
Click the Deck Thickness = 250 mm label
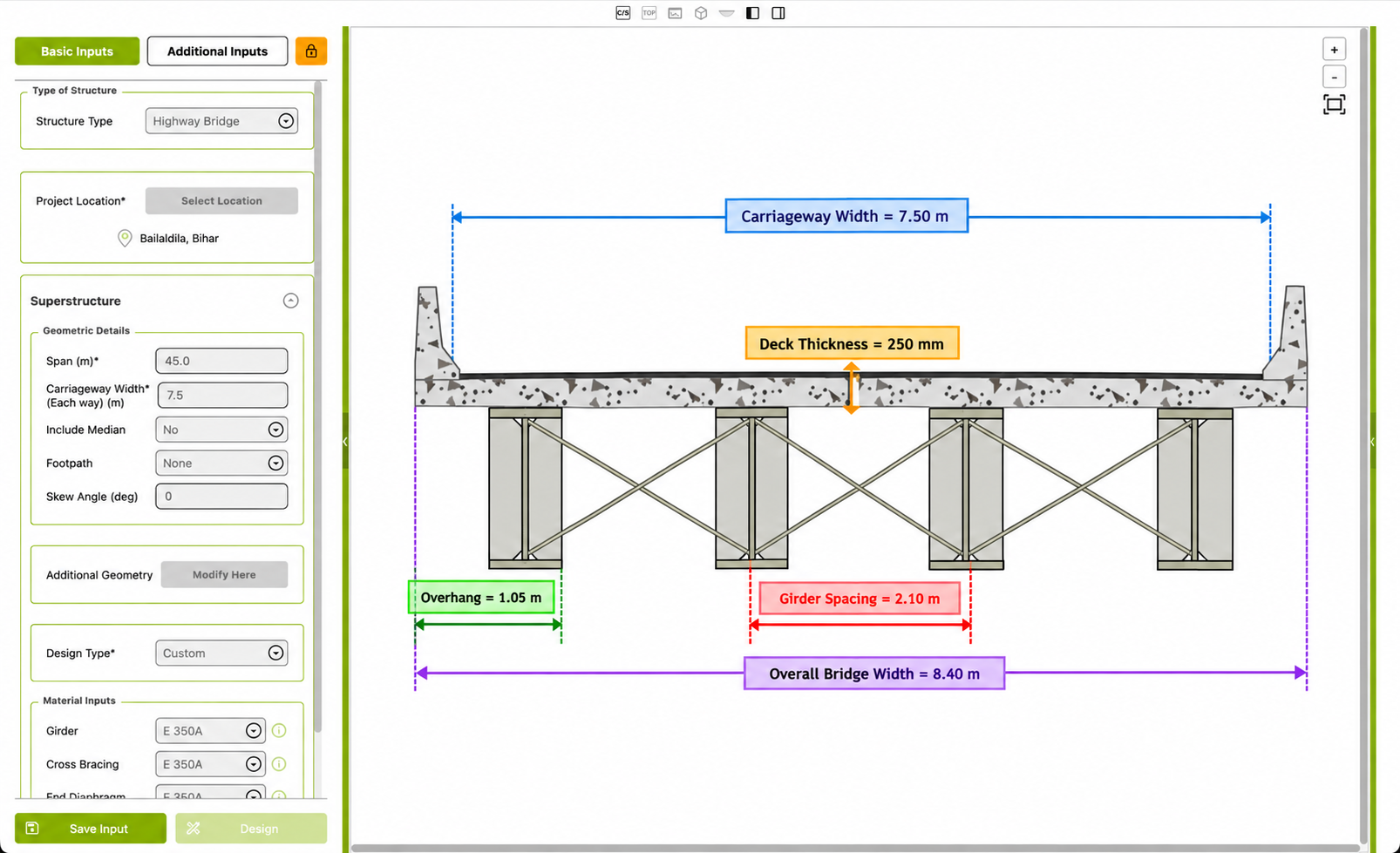pyautogui.click(x=852, y=343)
